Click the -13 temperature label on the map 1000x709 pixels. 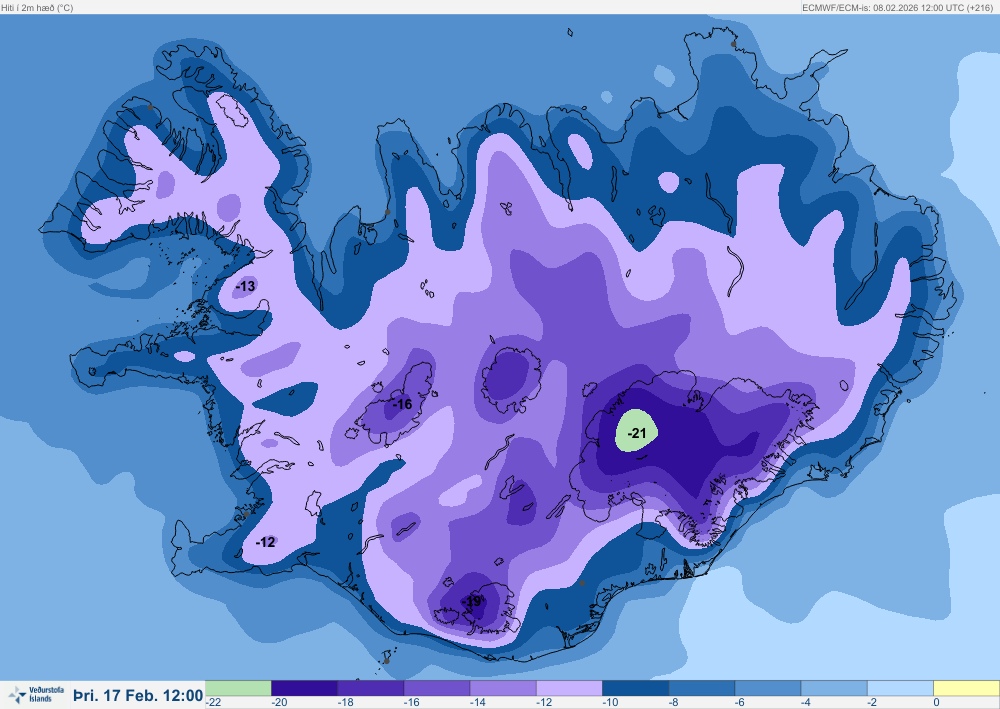(245, 286)
